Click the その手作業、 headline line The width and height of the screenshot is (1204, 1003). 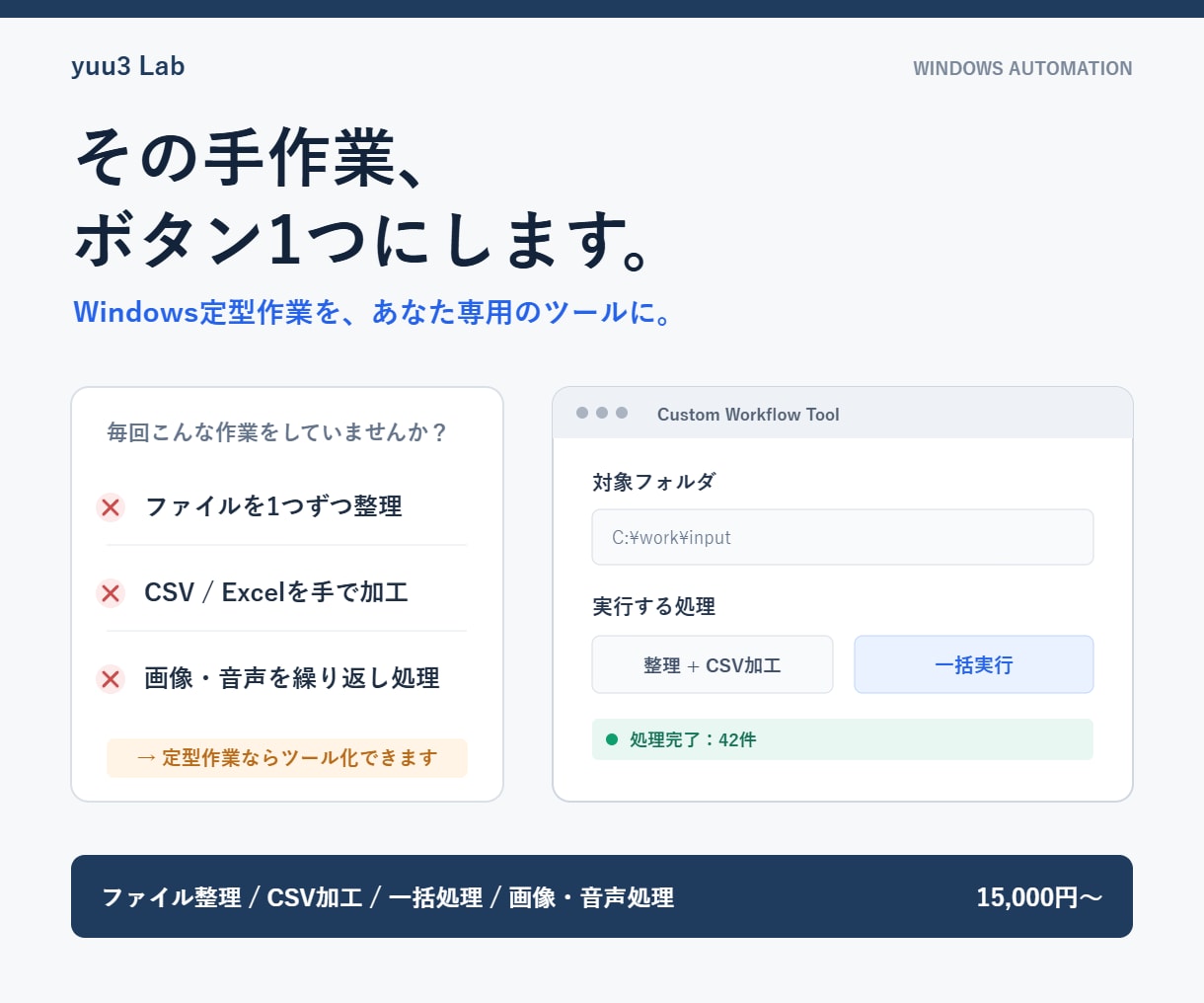[251, 158]
